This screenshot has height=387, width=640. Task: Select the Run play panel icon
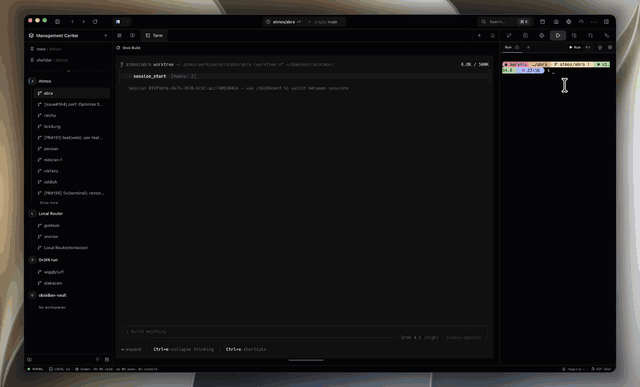click(558, 36)
